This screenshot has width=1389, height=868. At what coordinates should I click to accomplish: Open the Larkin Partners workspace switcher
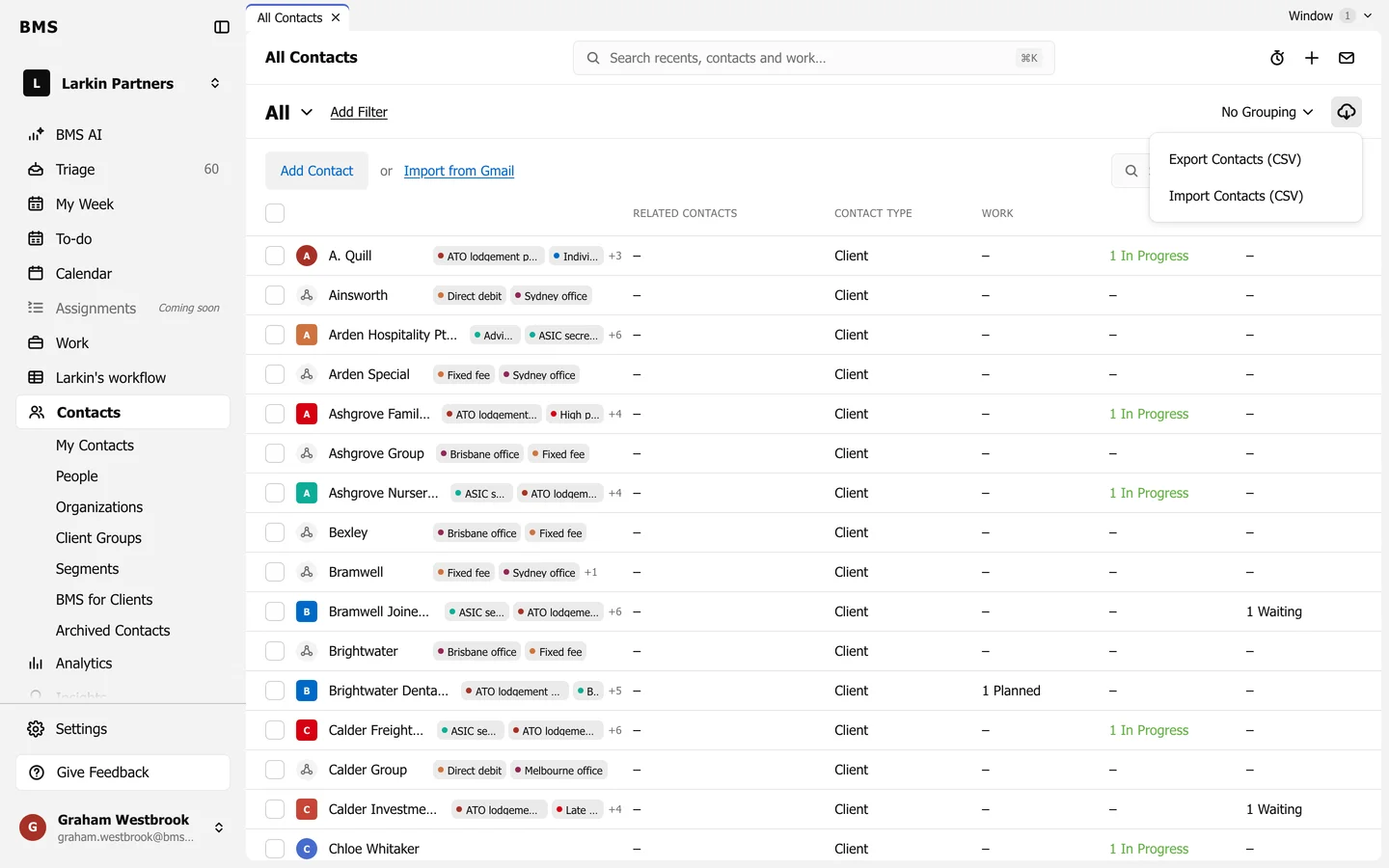click(x=123, y=84)
